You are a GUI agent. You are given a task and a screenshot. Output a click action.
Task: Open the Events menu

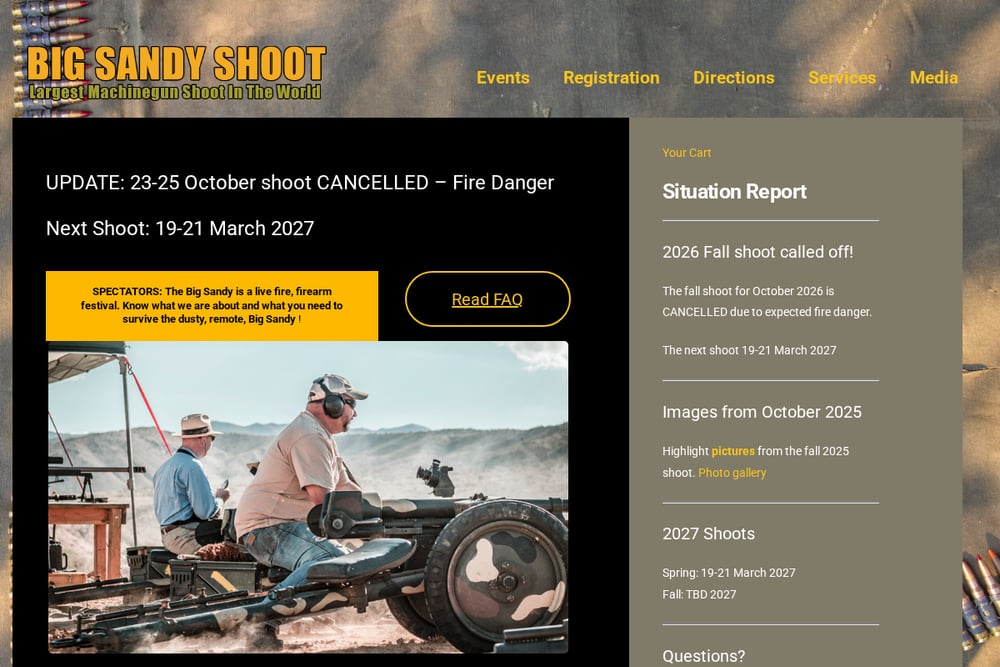pos(503,78)
